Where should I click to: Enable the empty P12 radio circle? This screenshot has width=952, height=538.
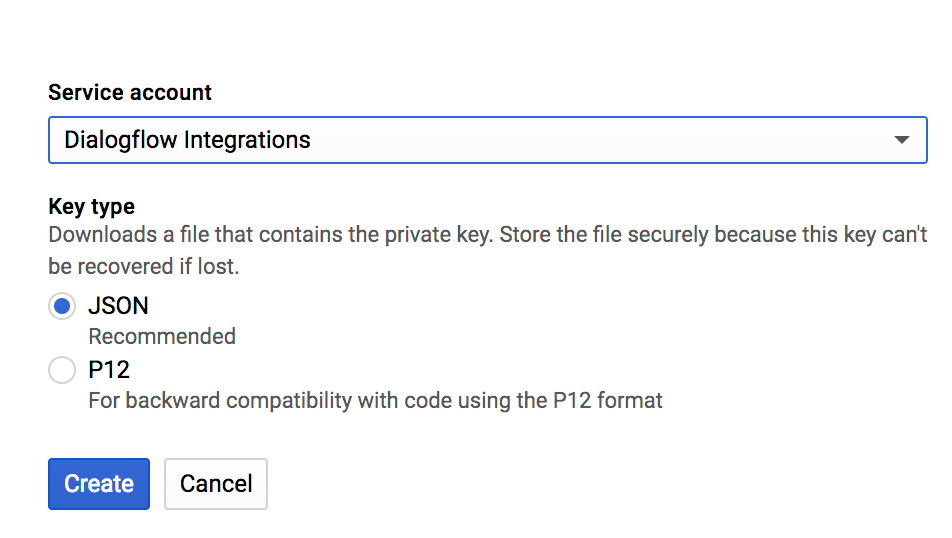point(62,370)
